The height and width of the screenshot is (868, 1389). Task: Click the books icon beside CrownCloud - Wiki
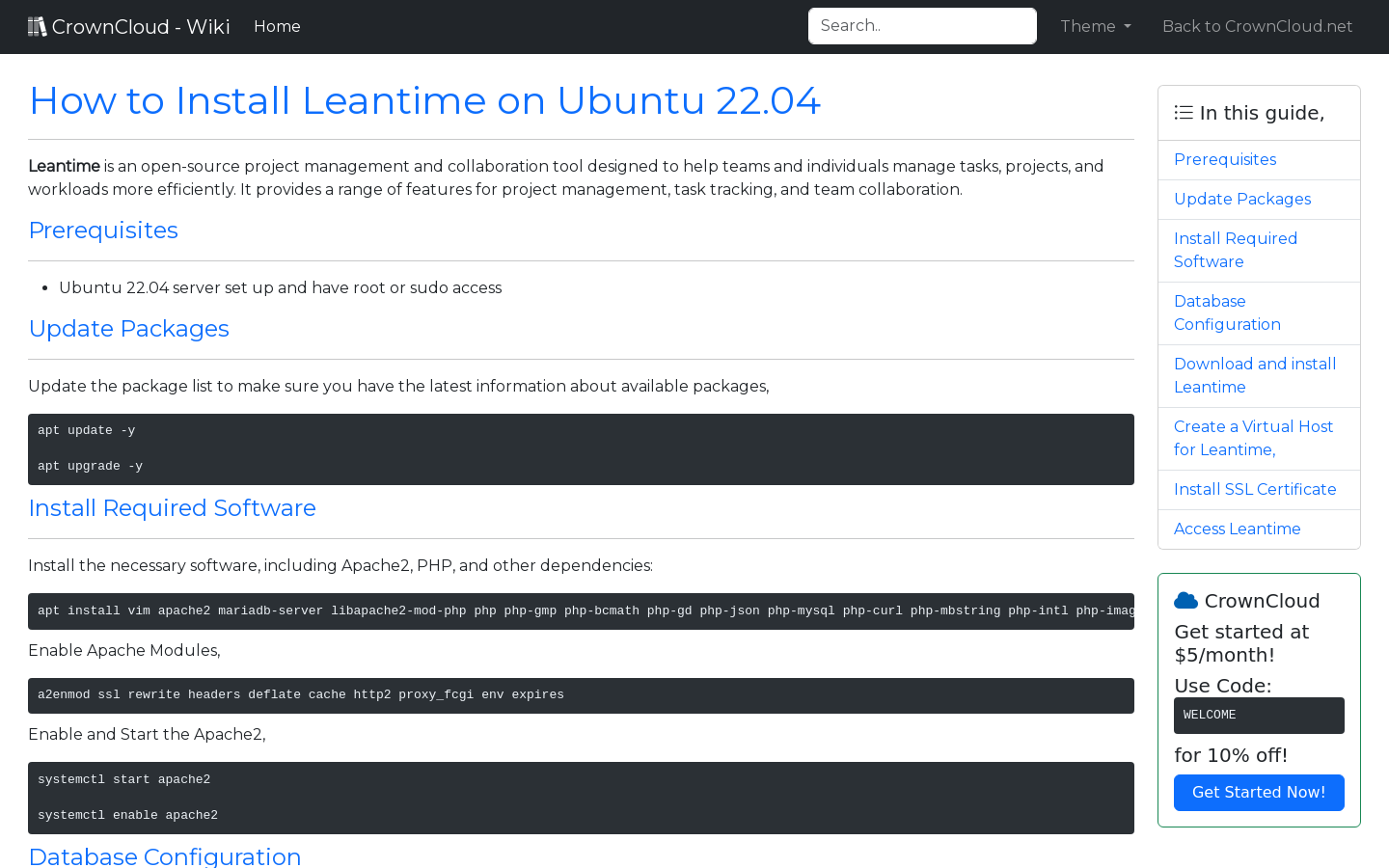click(x=38, y=25)
